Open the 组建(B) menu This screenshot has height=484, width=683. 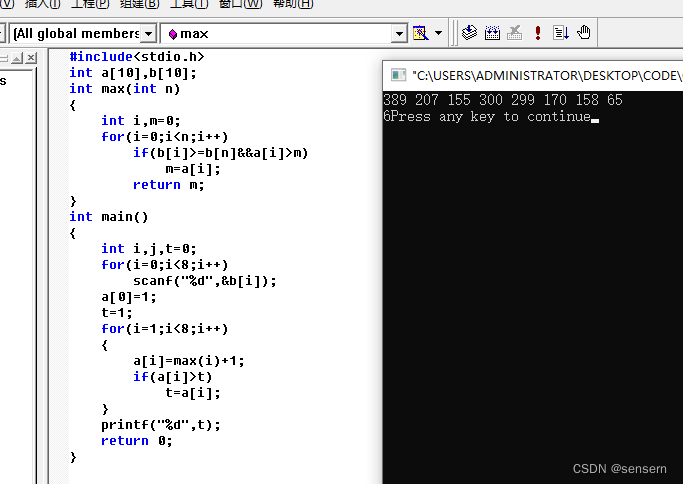(x=139, y=4)
